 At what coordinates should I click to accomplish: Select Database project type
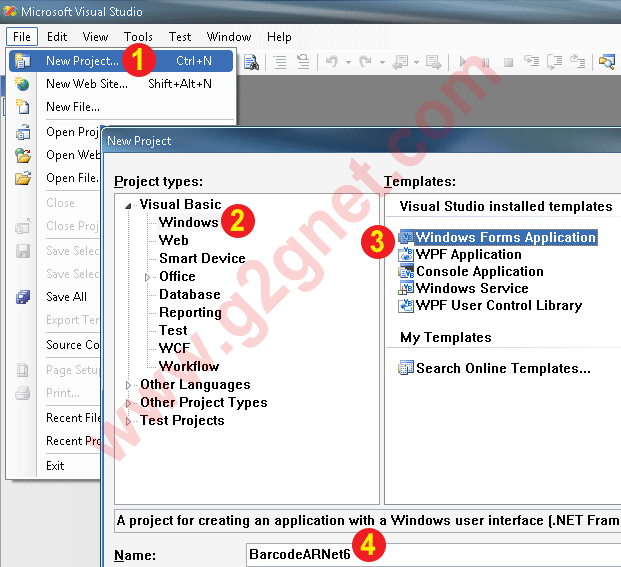(190, 294)
